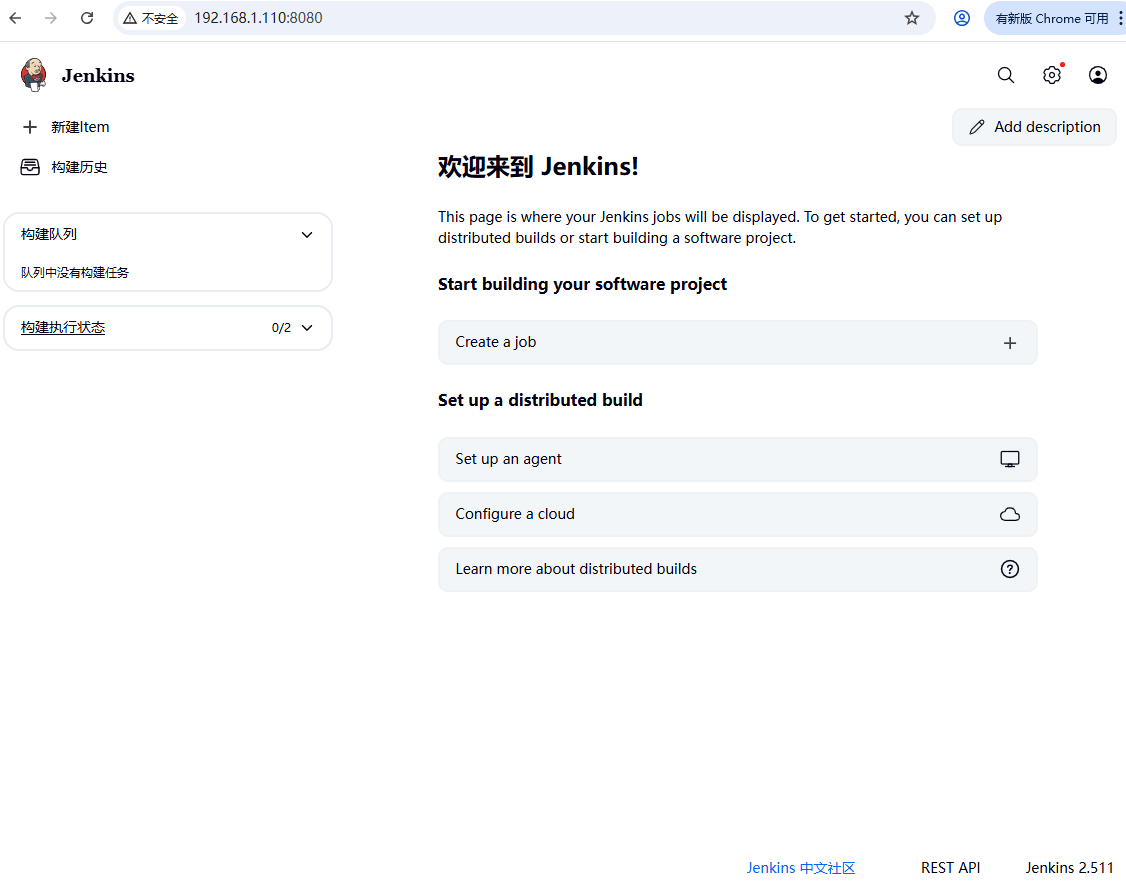Click the 构建历史 inbox icon

tap(30, 167)
